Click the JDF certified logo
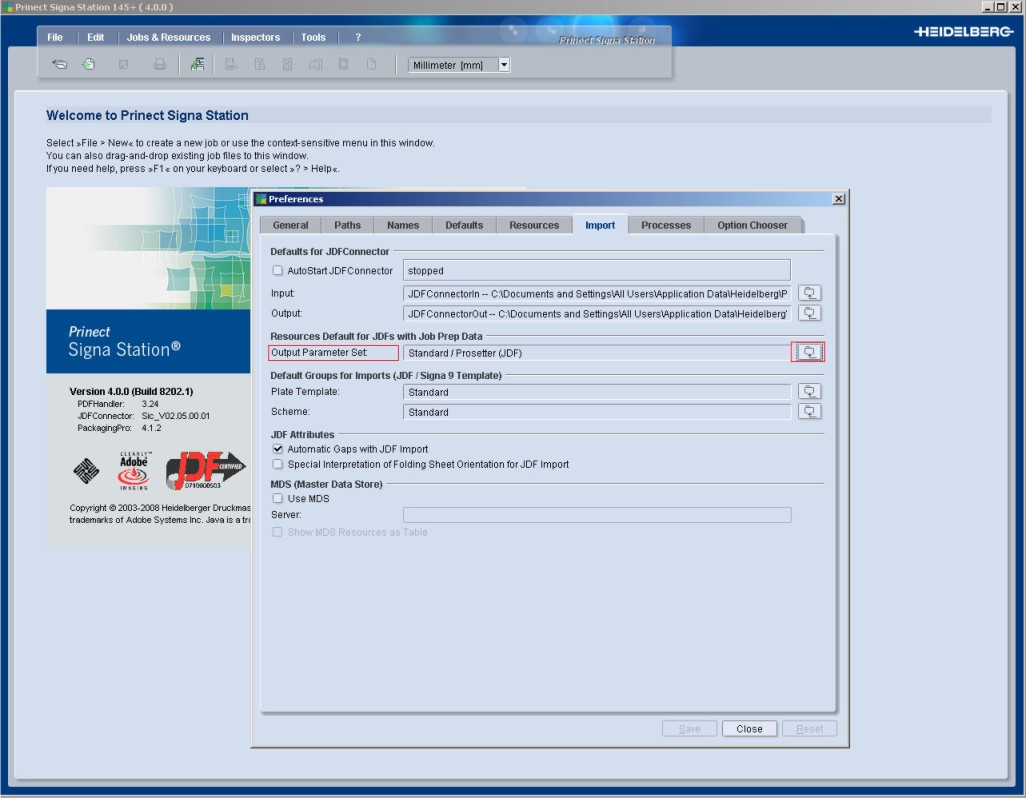 tap(205, 470)
